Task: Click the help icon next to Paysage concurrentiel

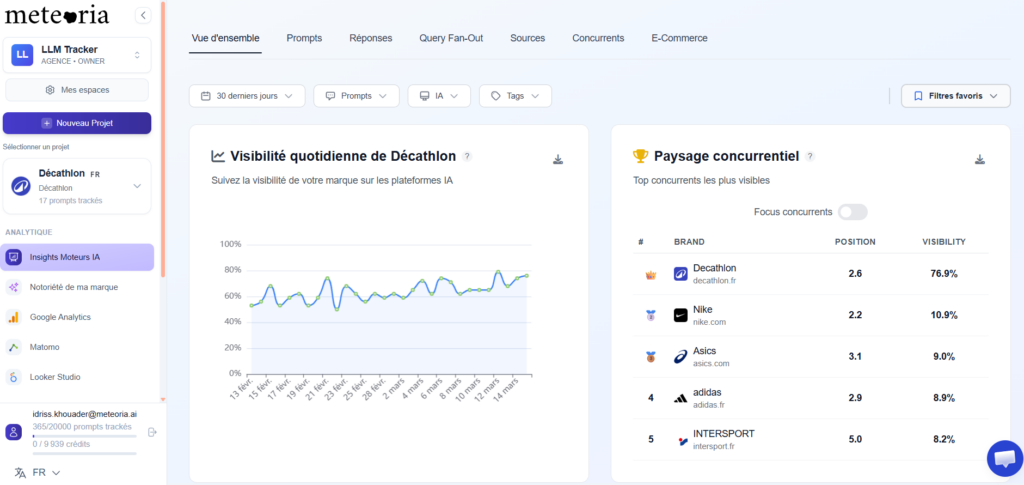Action: [x=810, y=156]
